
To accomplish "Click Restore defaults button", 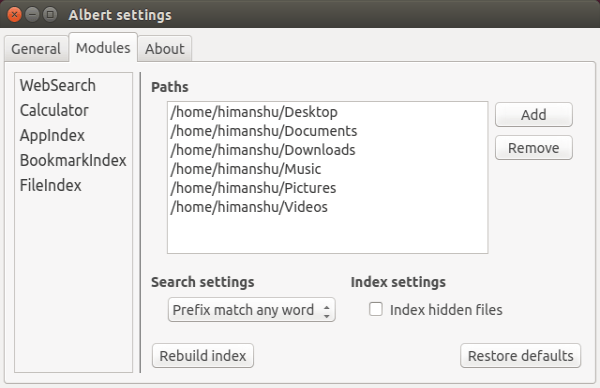I will (520, 355).
